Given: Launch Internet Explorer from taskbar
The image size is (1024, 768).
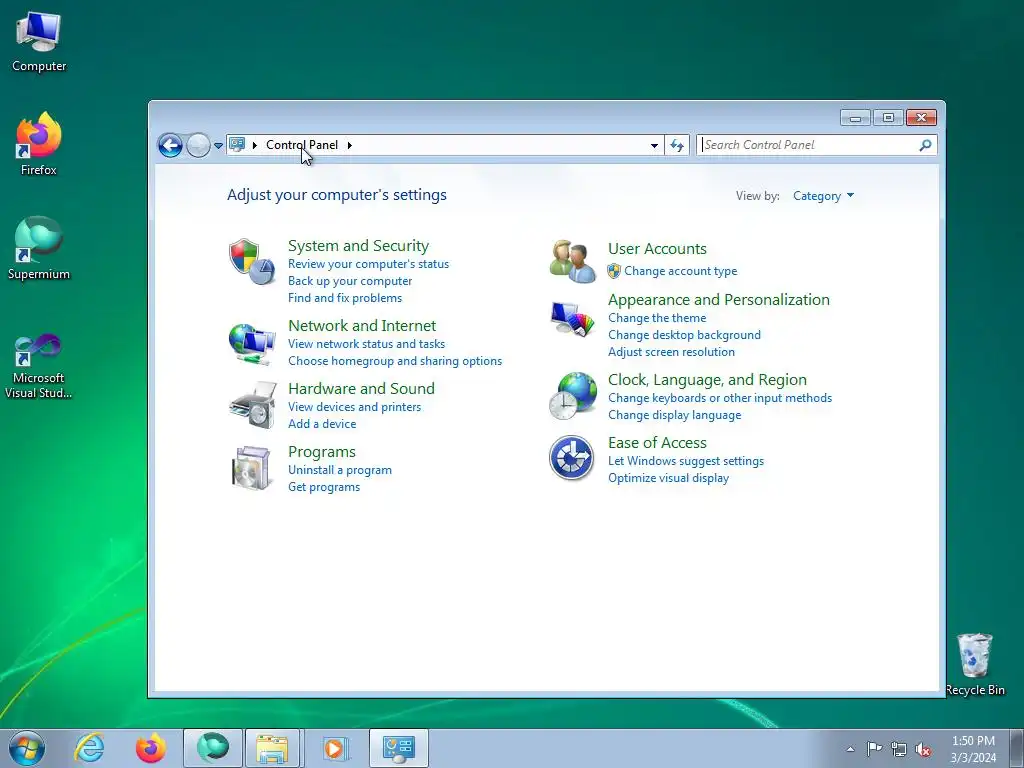Looking at the screenshot, I should point(89,748).
